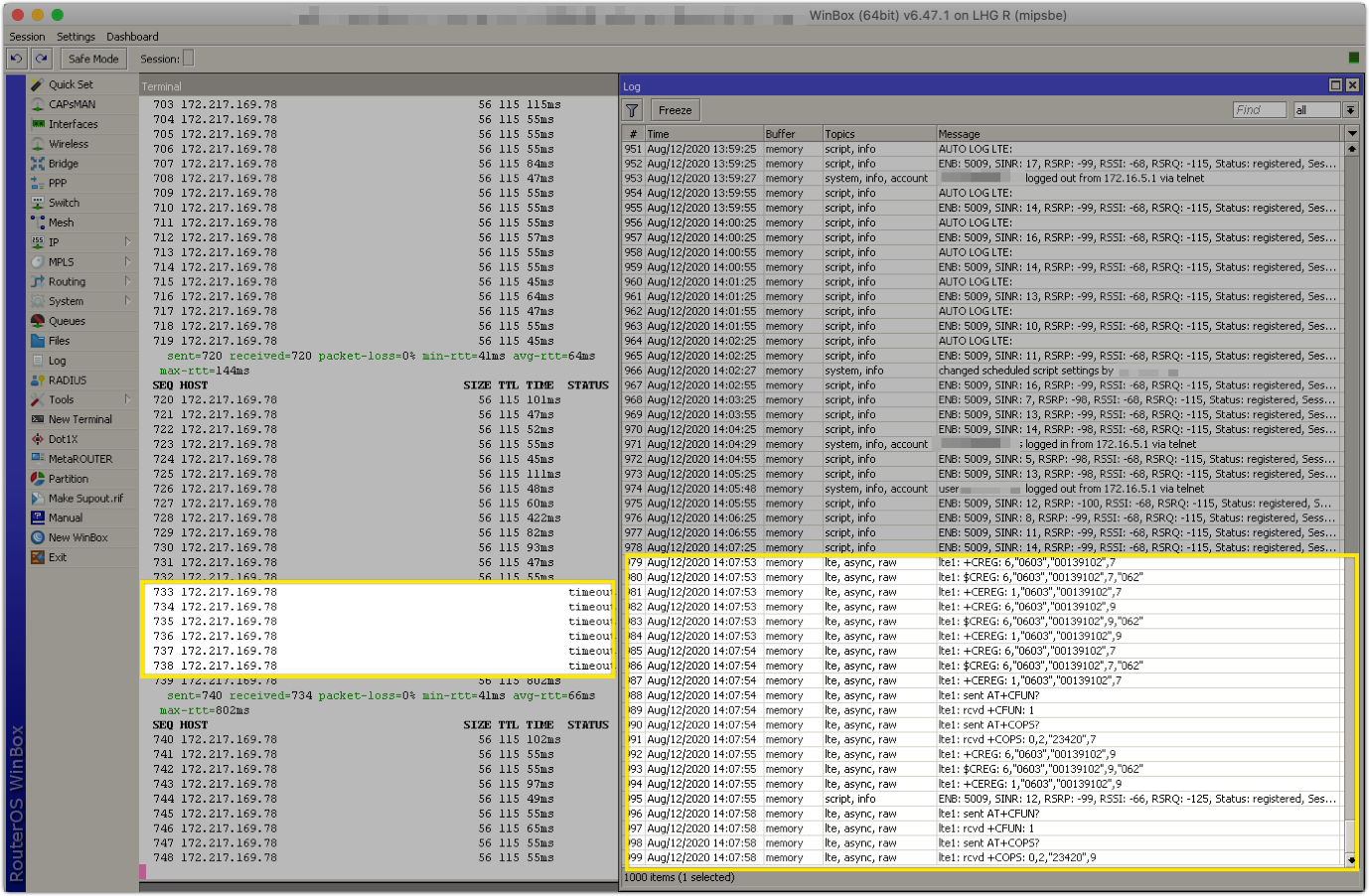Screen dimensions: 1369x896
Task: Click the Log scrollbar up arrow
Action: coord(1351,148)
